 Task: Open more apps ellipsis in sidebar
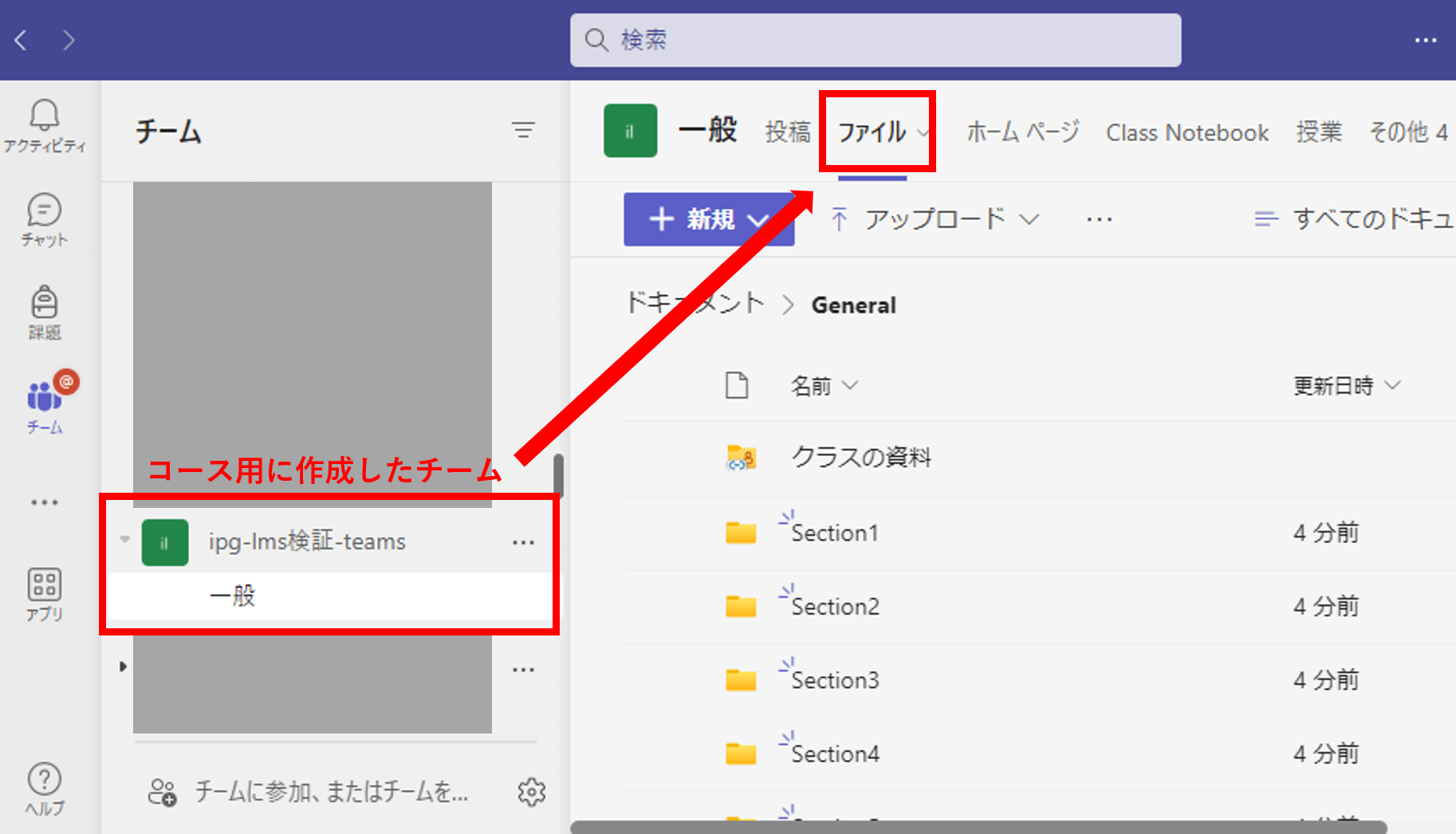coord(44,502)
